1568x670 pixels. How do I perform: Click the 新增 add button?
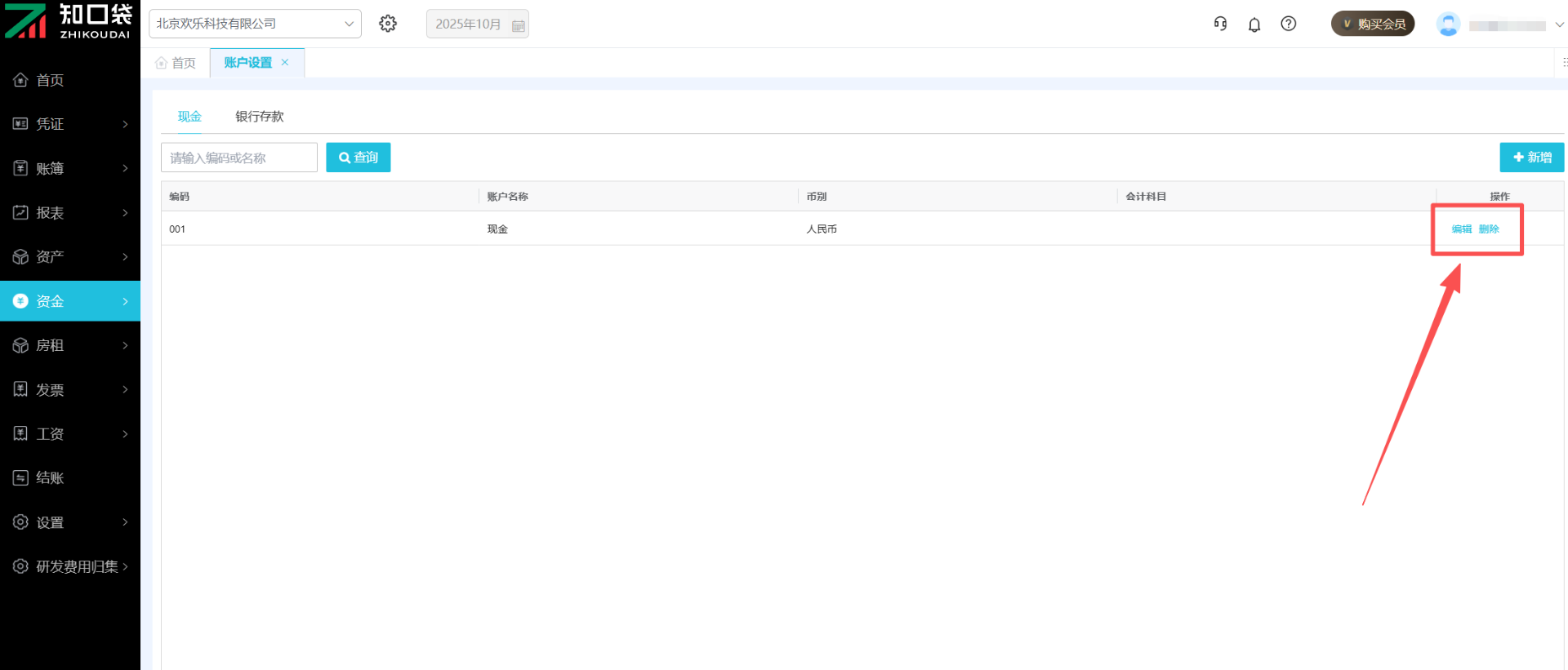(1531, 158)
